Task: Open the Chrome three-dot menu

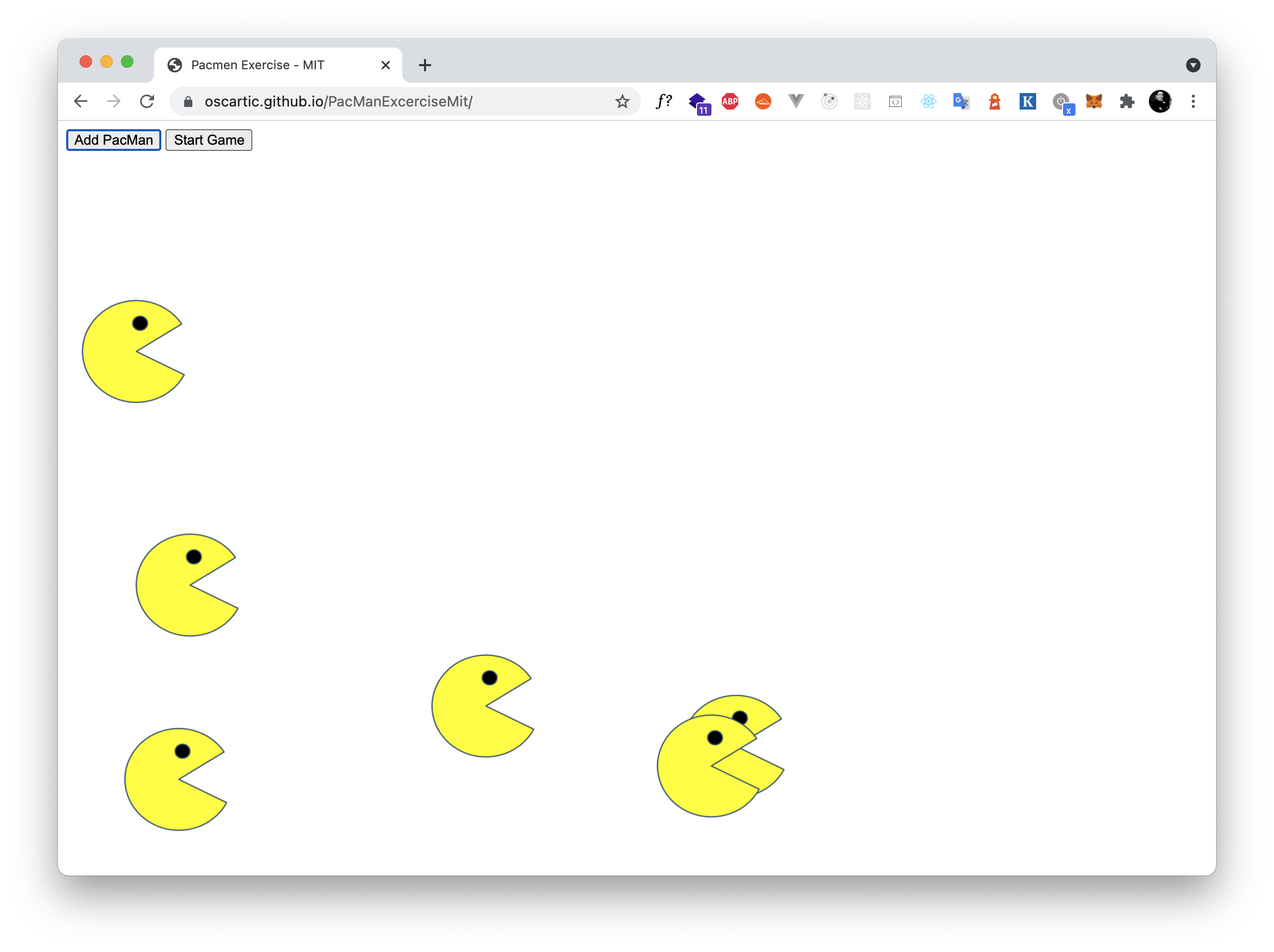Action: point(1193,102)
